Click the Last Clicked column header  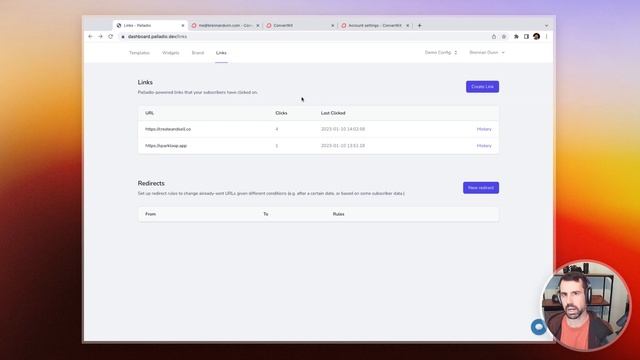pos(333,113)
